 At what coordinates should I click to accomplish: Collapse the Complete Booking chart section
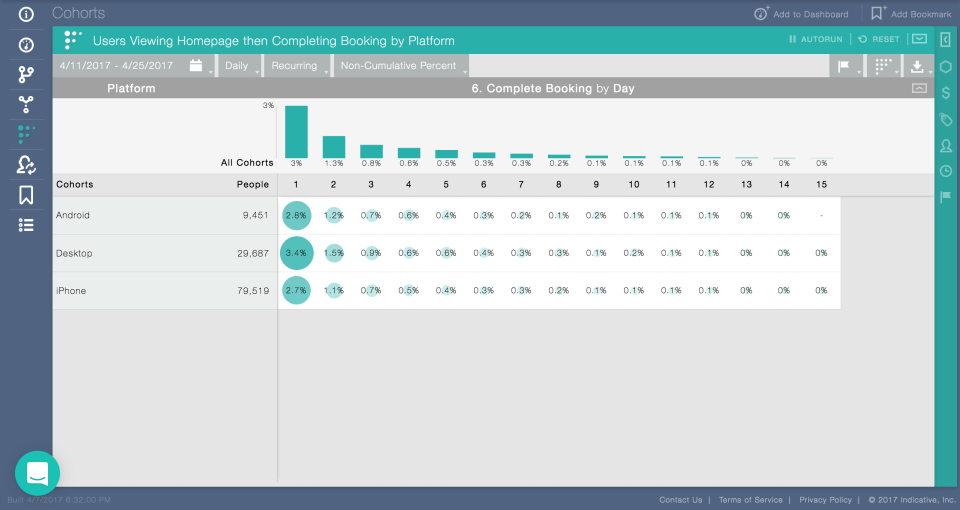919,88
